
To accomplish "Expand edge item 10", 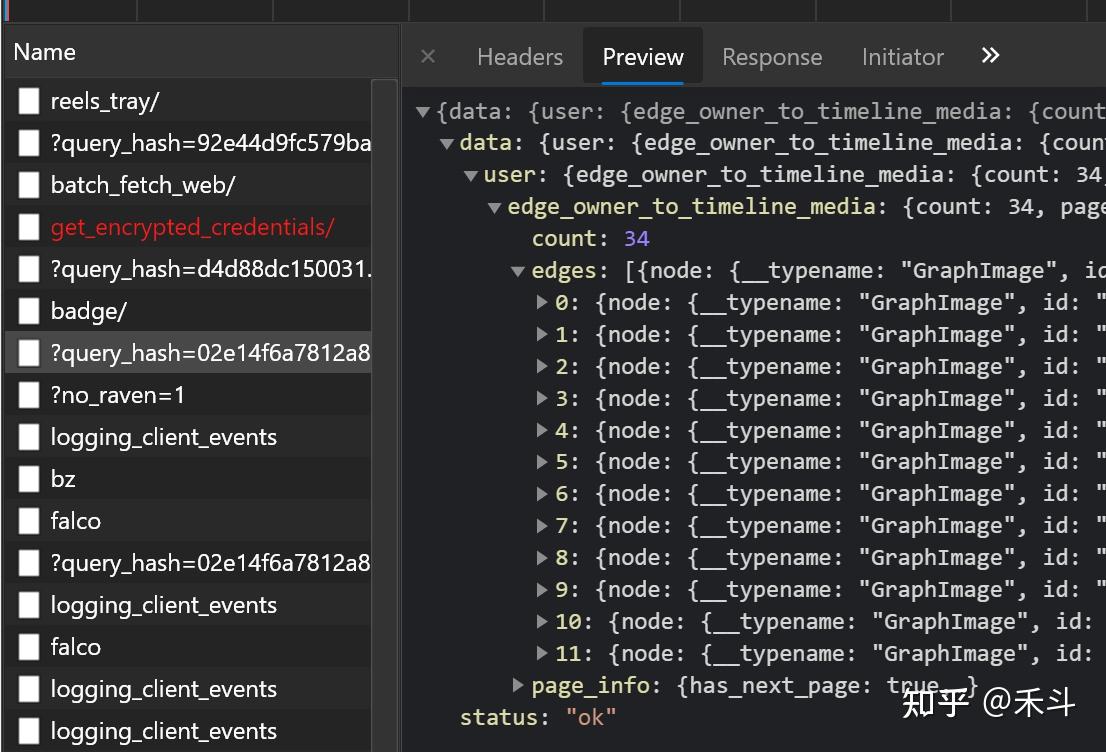I will 542,621.
